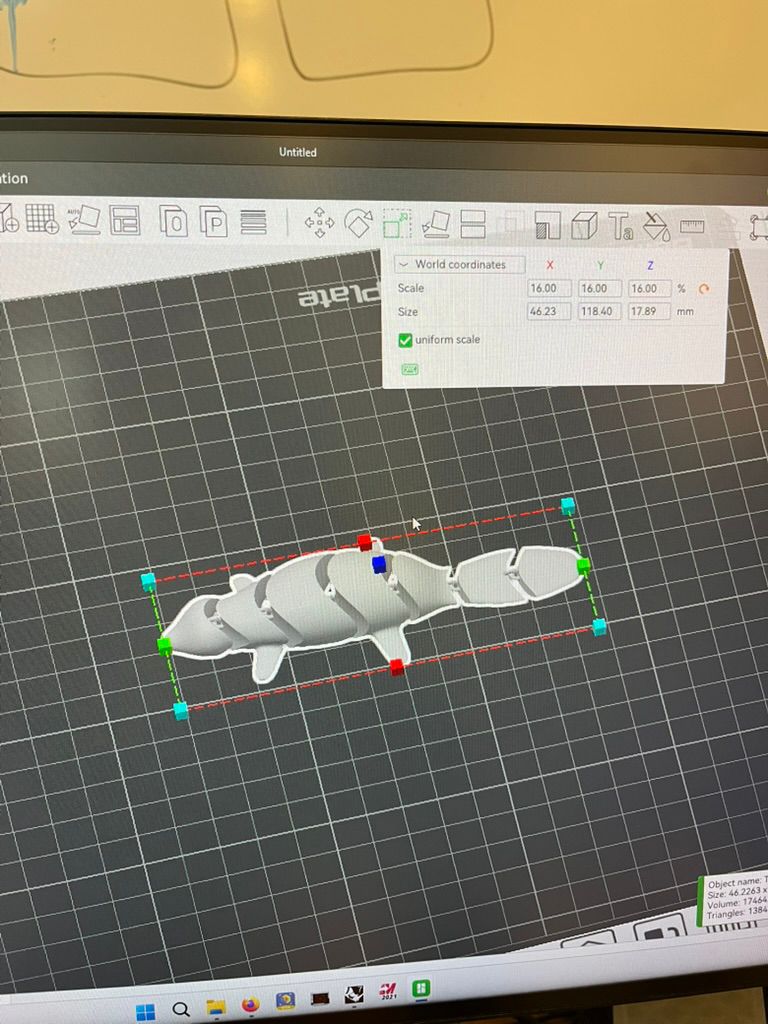Click the blue center scale handle
Image resolution: width=768 pixels, height=1024 pixels.
click(x=379, y=565)
